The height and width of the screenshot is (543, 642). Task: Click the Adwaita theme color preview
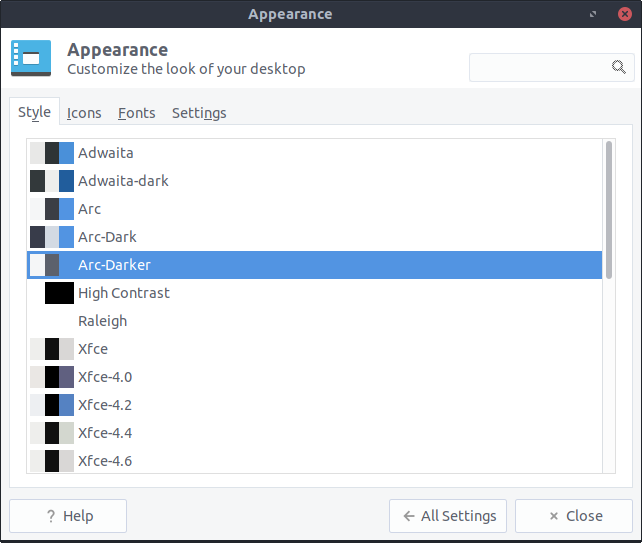pyautogui.click(x=52, y=153)
